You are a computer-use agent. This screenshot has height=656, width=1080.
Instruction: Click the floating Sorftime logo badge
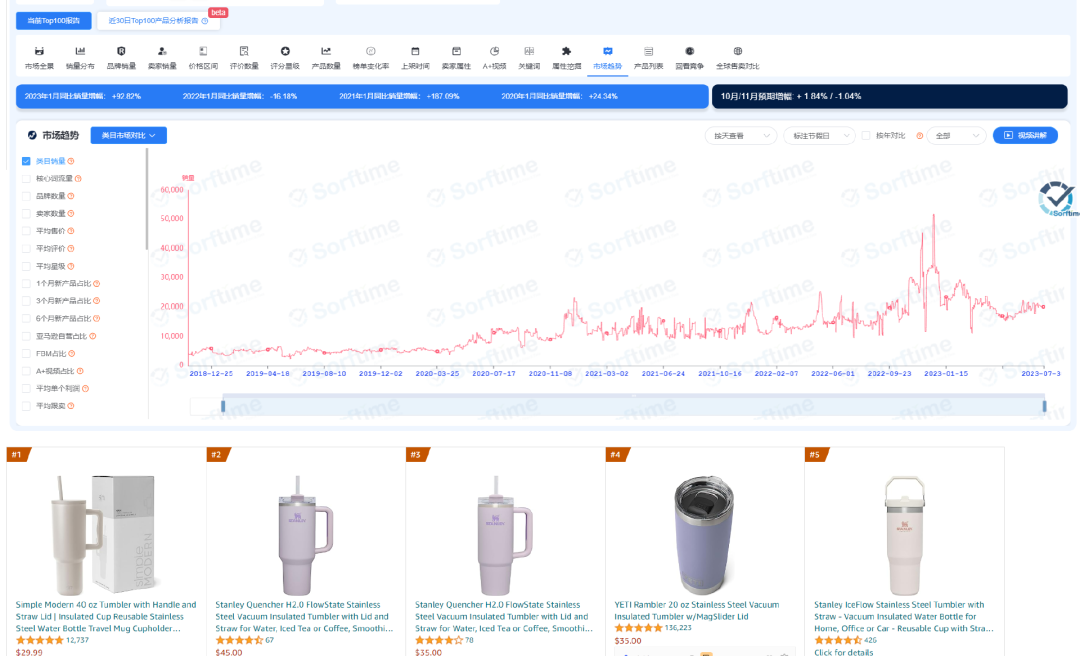pyautogui.click(x=1057, y=198)
